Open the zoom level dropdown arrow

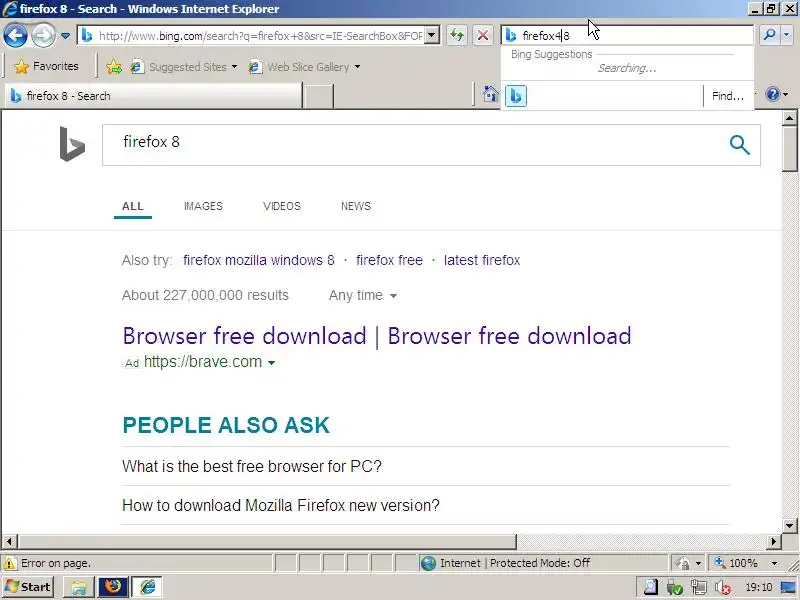[774, 563]
